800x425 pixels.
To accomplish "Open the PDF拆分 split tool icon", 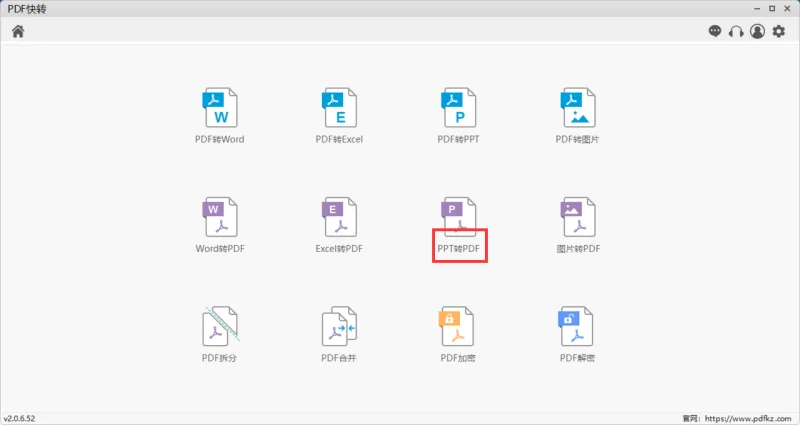I will pyautogui.click(x=221, y=326).
